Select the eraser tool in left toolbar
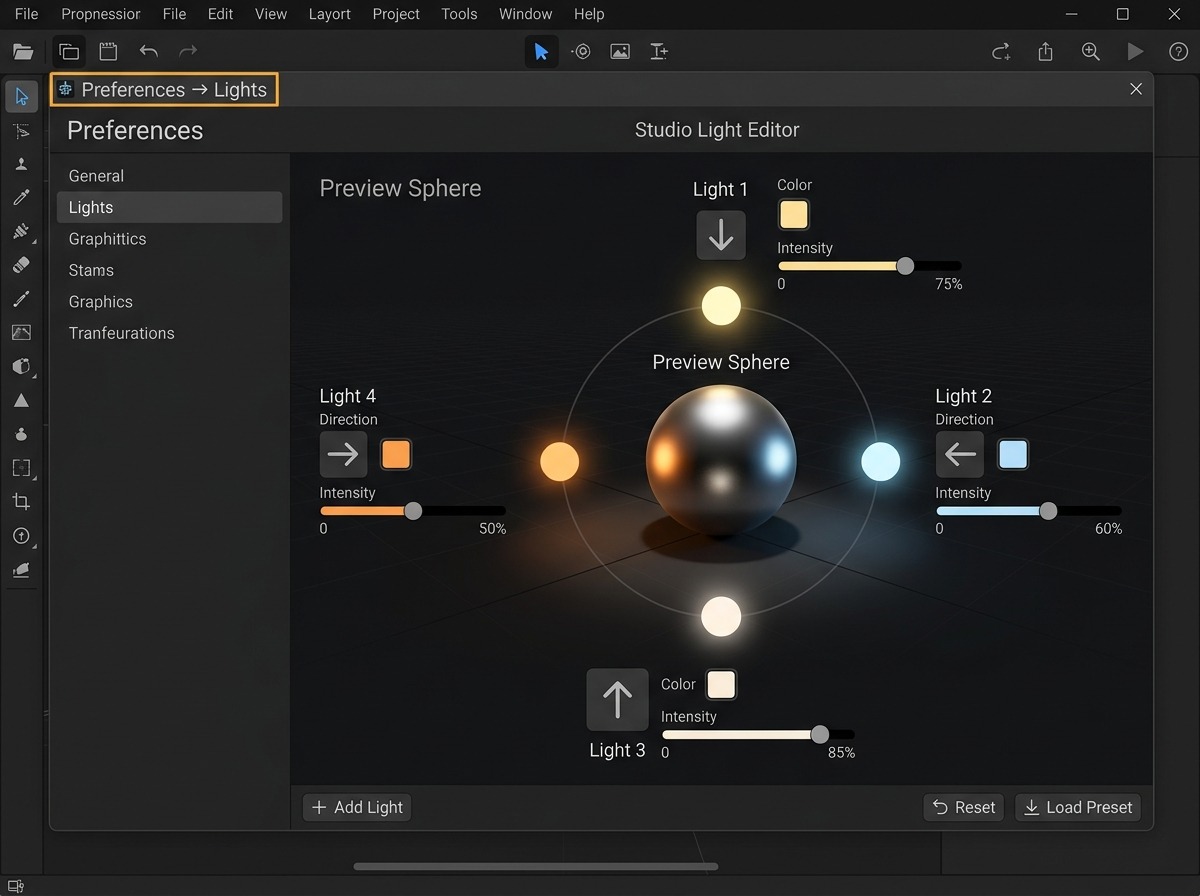The image size is (1200, 896). (21, 265)
